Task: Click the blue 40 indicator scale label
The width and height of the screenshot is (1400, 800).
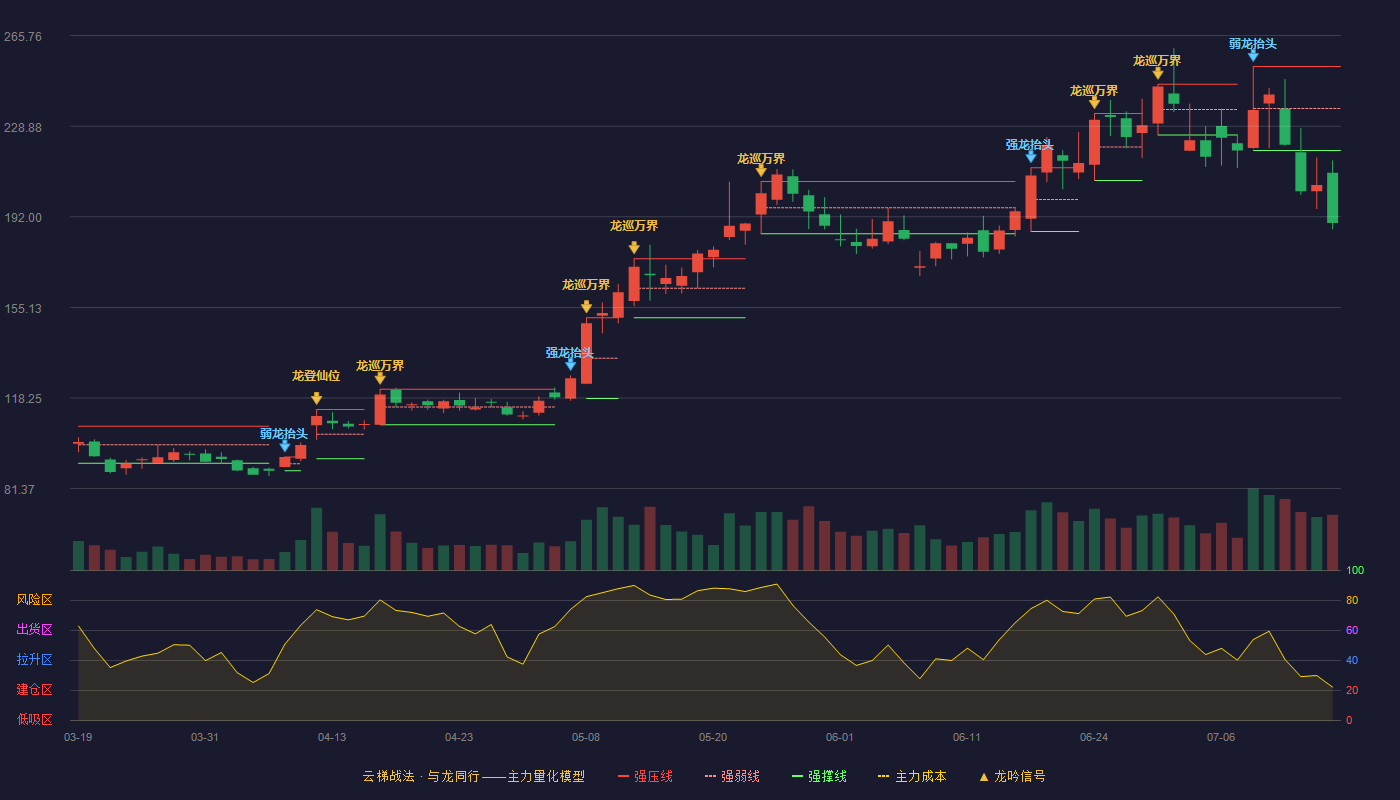Action: click(x=1352, y=661)
